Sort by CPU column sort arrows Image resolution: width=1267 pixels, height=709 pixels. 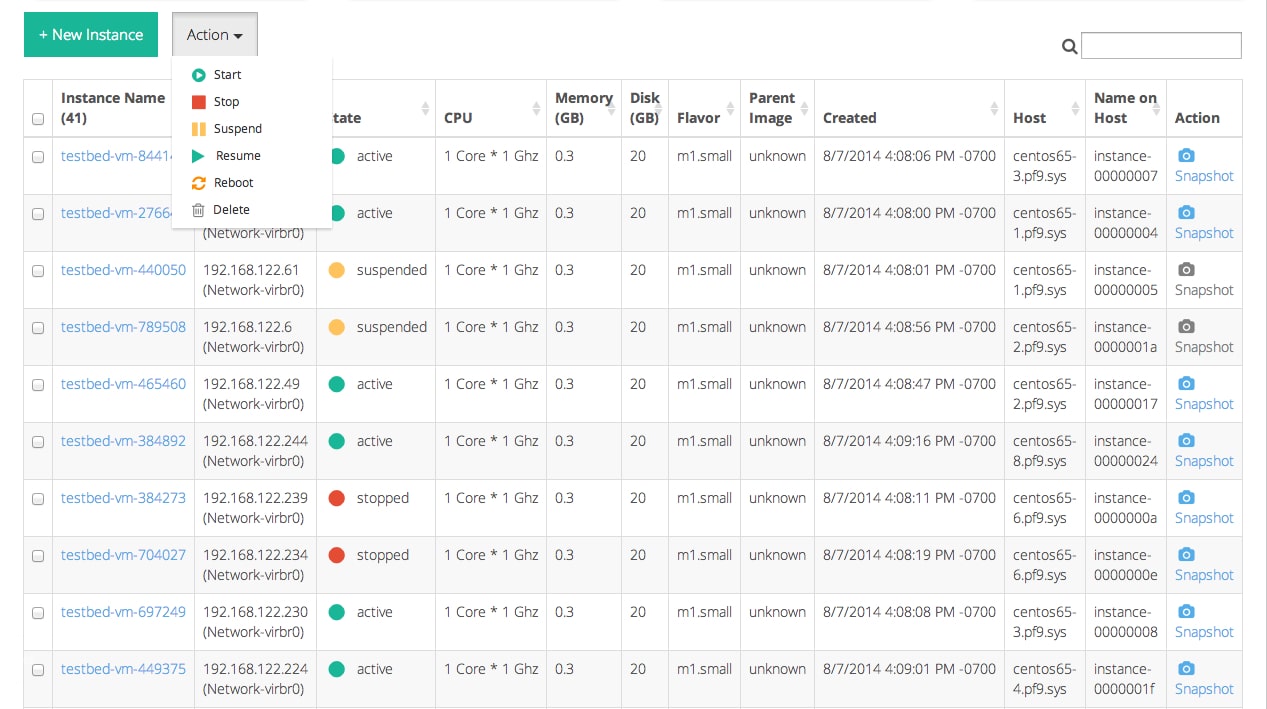pyautogui.click(x=536, y=108)
